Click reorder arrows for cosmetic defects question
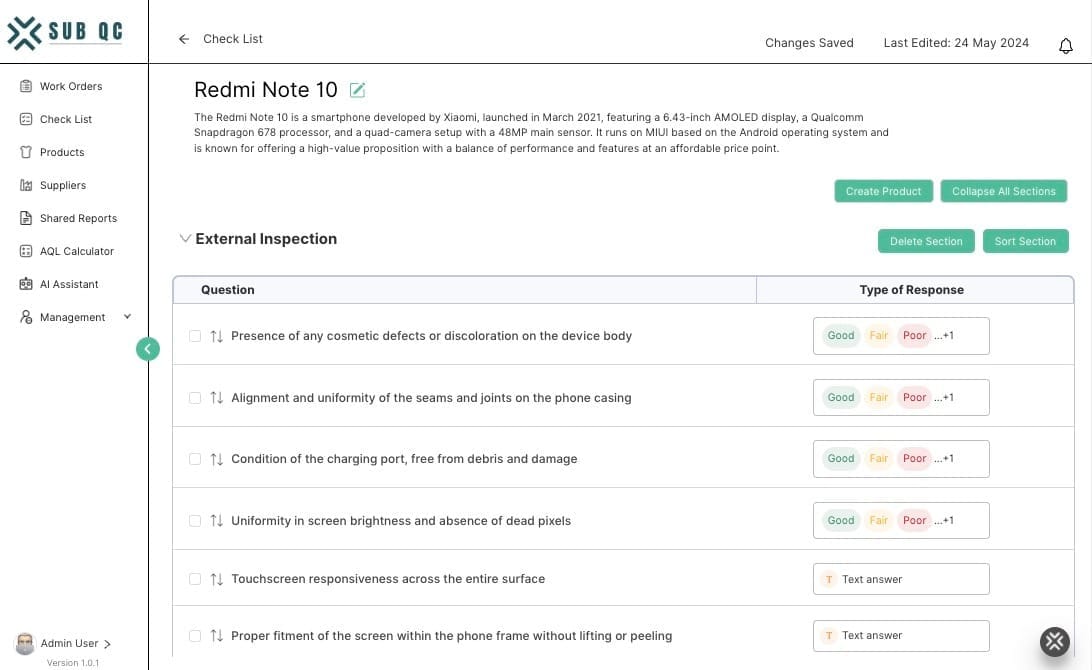 click(x=217, y=336)
